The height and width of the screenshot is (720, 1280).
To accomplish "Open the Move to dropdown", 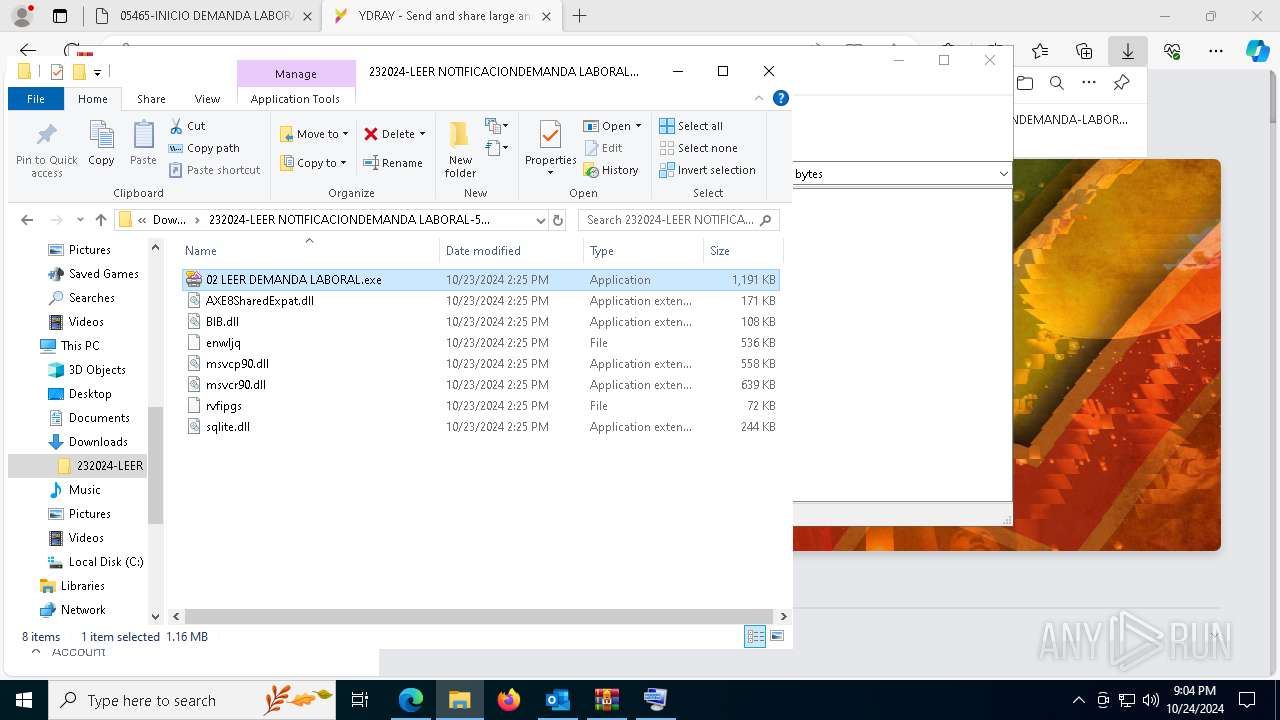I will [x=314, y=134].
